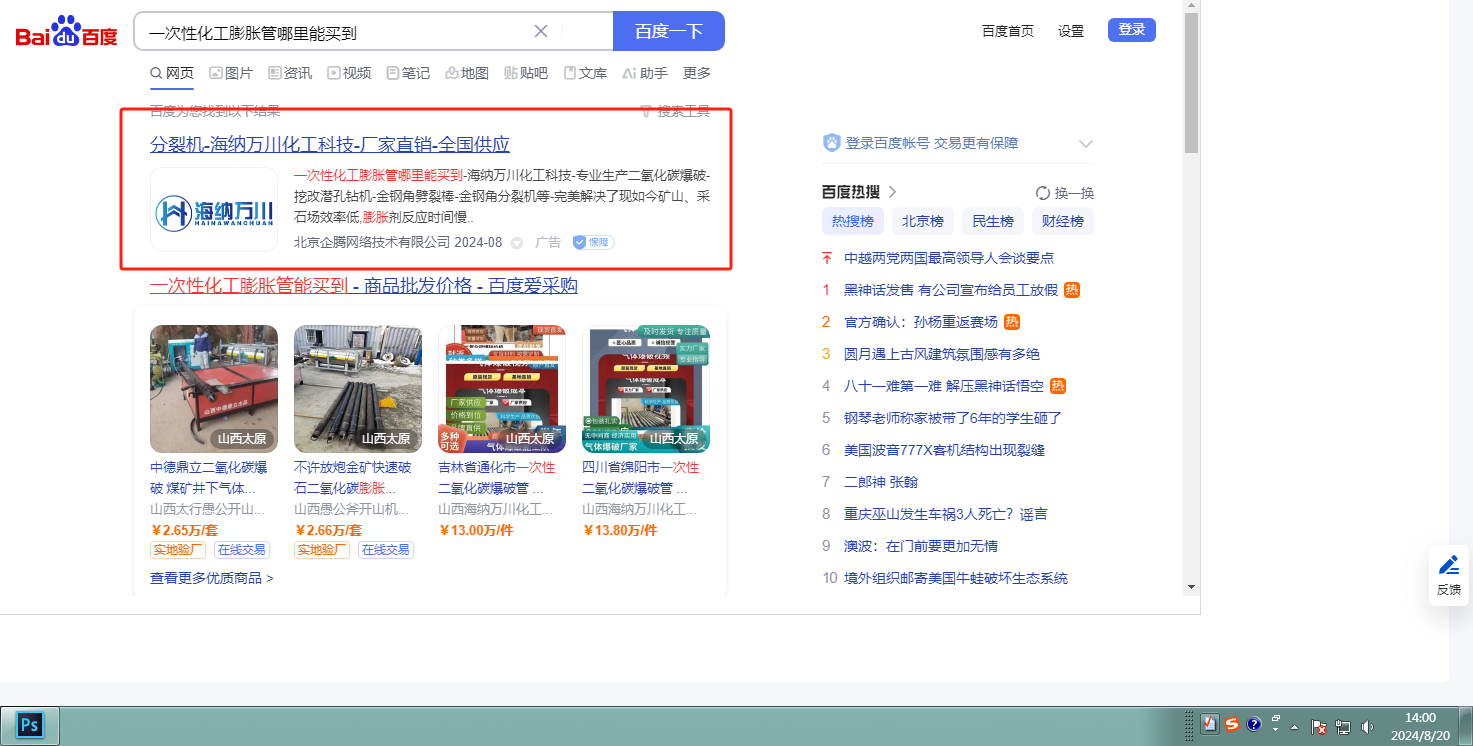This screenshot has width=1473, height=746.
Task: Refresh hot searches with 换一换
Action: (x=1065, y=193)
